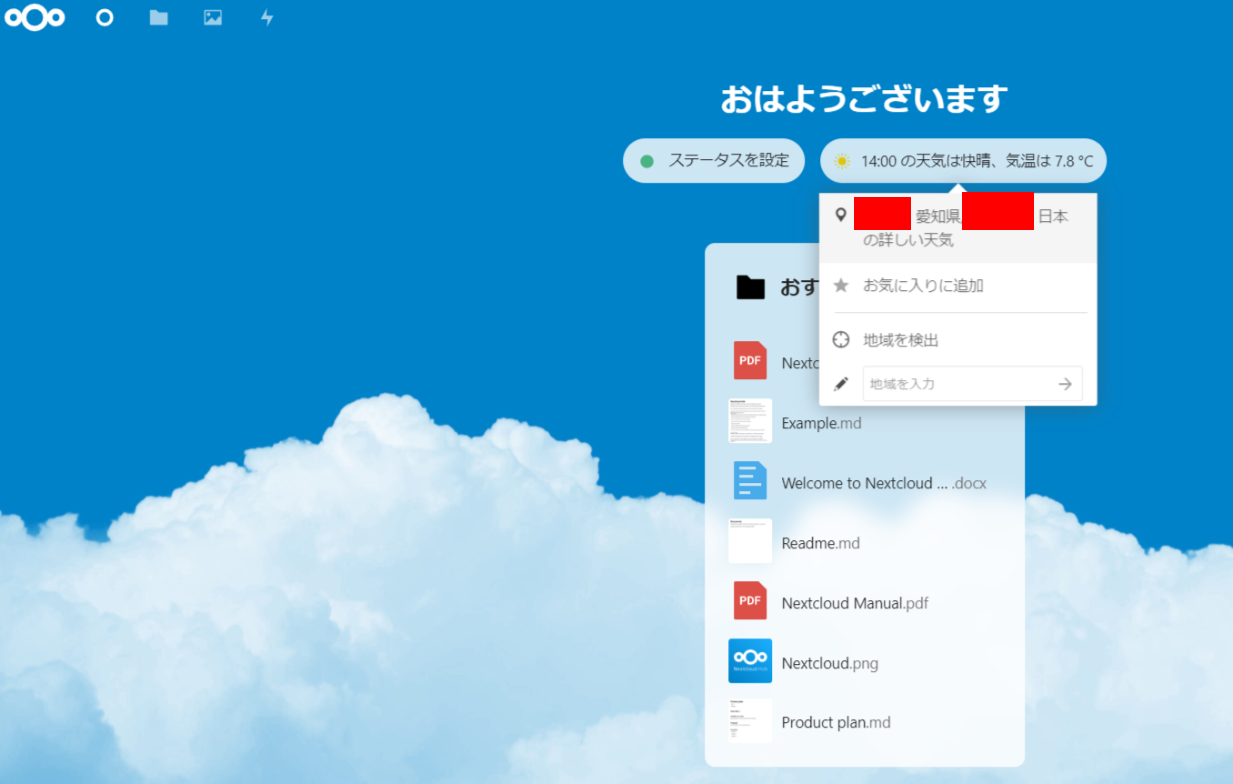Click the location pin icon
The height and width of the screenshot is (784, 1233).
841,215
